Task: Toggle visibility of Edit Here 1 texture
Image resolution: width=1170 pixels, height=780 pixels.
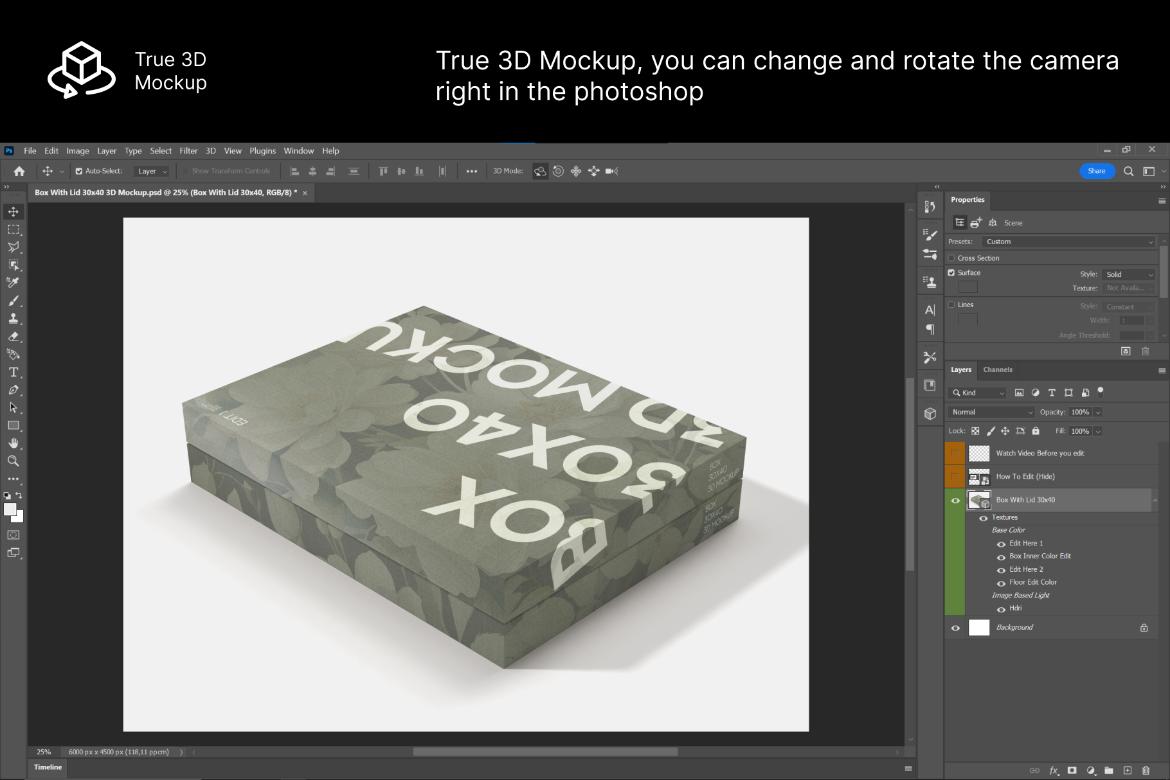Action: pyautogui.click(x=1001, y=544)
